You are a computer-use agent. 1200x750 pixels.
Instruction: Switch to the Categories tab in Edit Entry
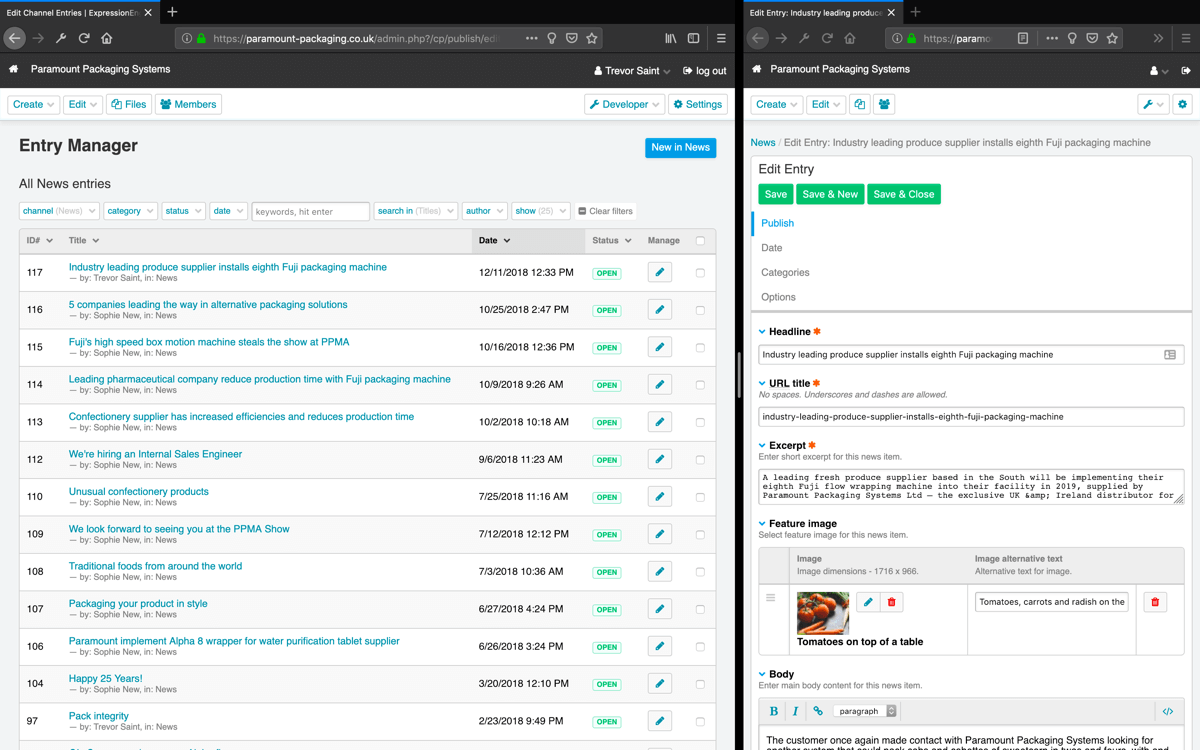coord(785,272)
